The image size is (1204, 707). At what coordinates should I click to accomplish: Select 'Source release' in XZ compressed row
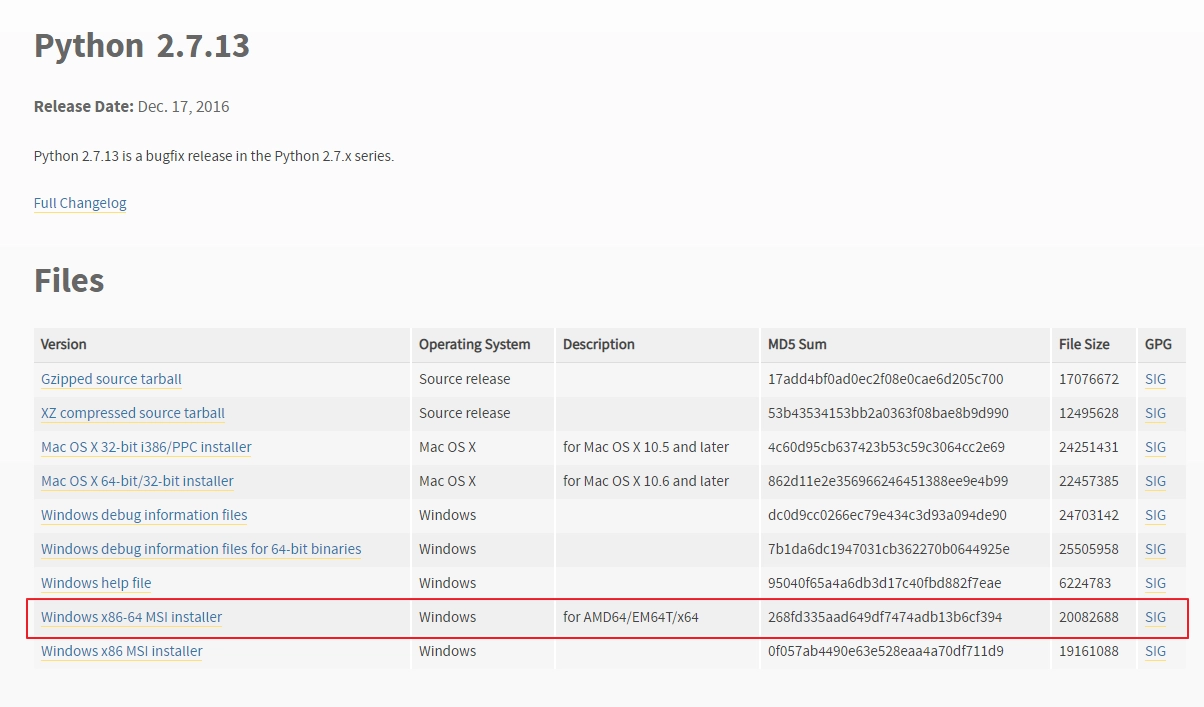tap(464, 413)
